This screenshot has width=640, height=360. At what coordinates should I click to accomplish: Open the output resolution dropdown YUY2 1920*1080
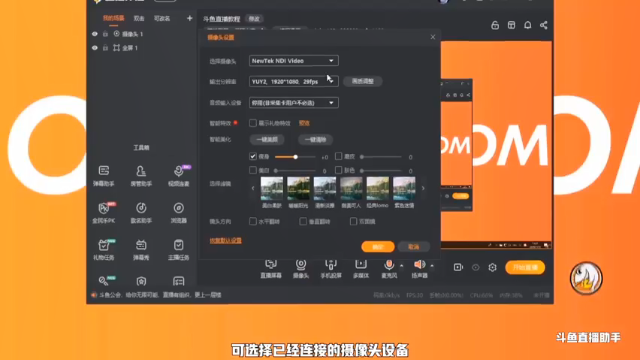[x=293, y=82]
